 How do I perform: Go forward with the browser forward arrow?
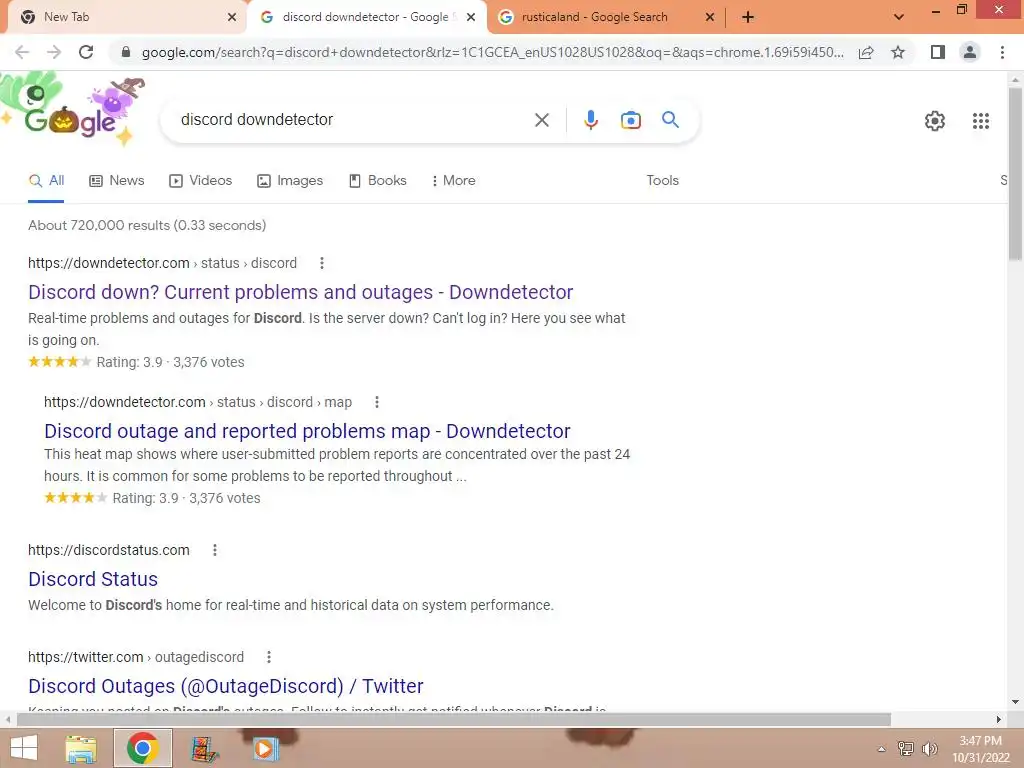(x=54, y=52)
